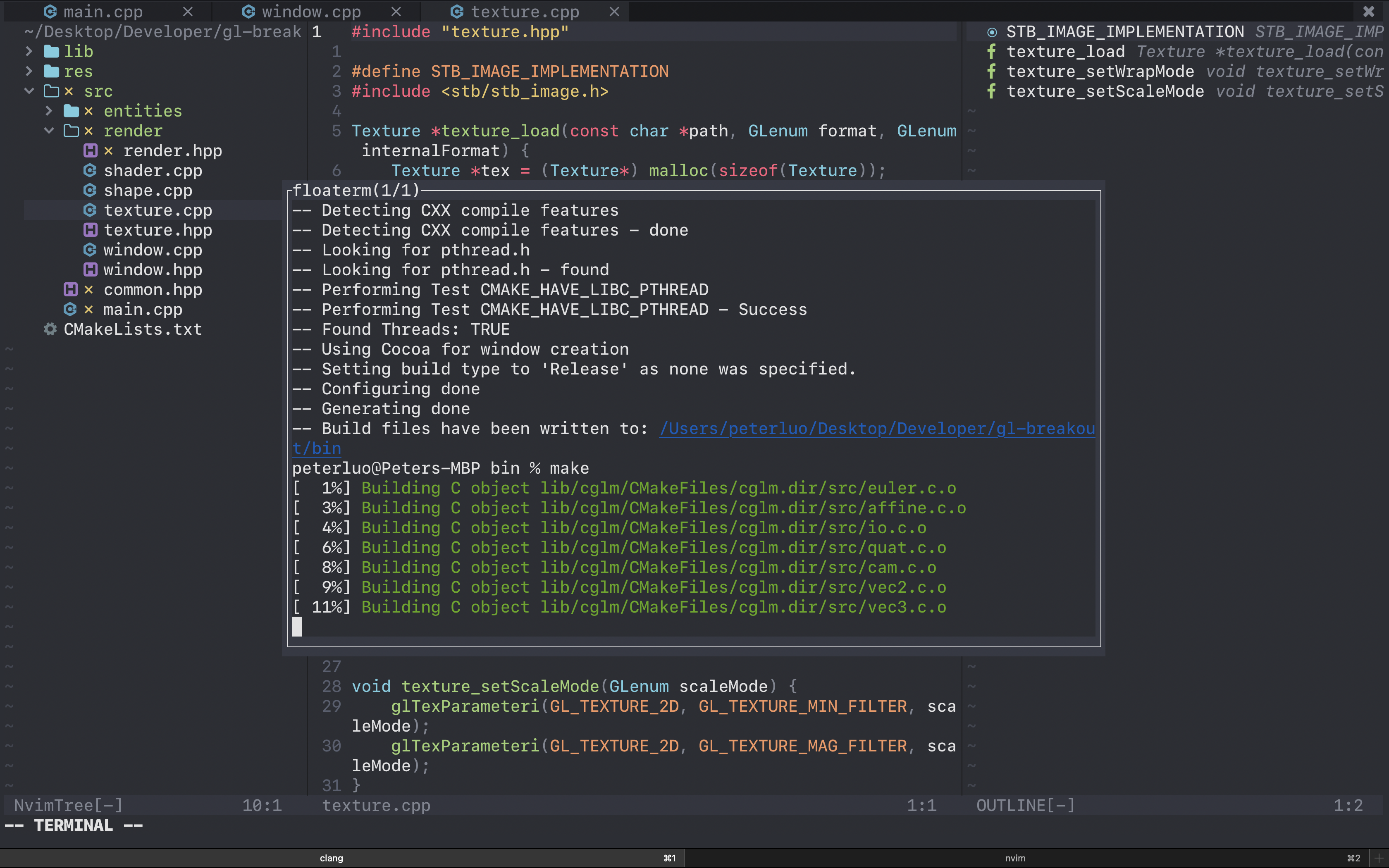Image resolution: width=1389 pixels, height=868 pixels.
Task: Close the main.cpp tab
Action: 188,12
